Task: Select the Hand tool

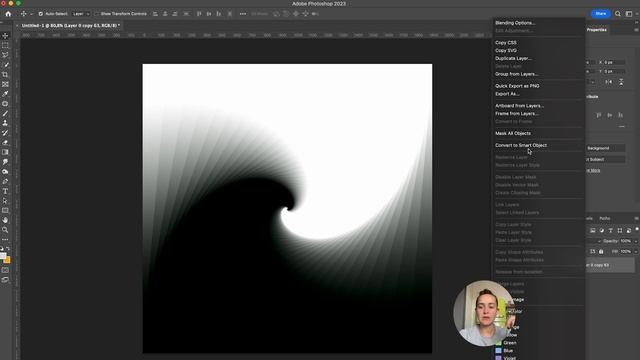Action: (5, 220)
